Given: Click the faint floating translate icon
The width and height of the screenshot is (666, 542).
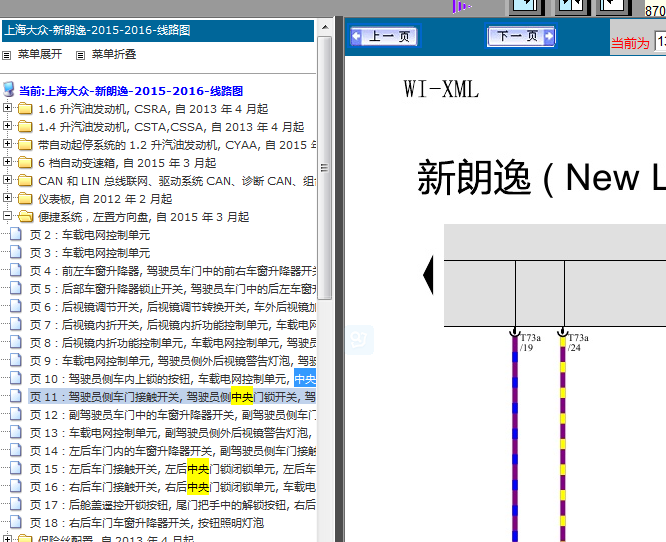Looking at the screenshot, I should 359,340.
